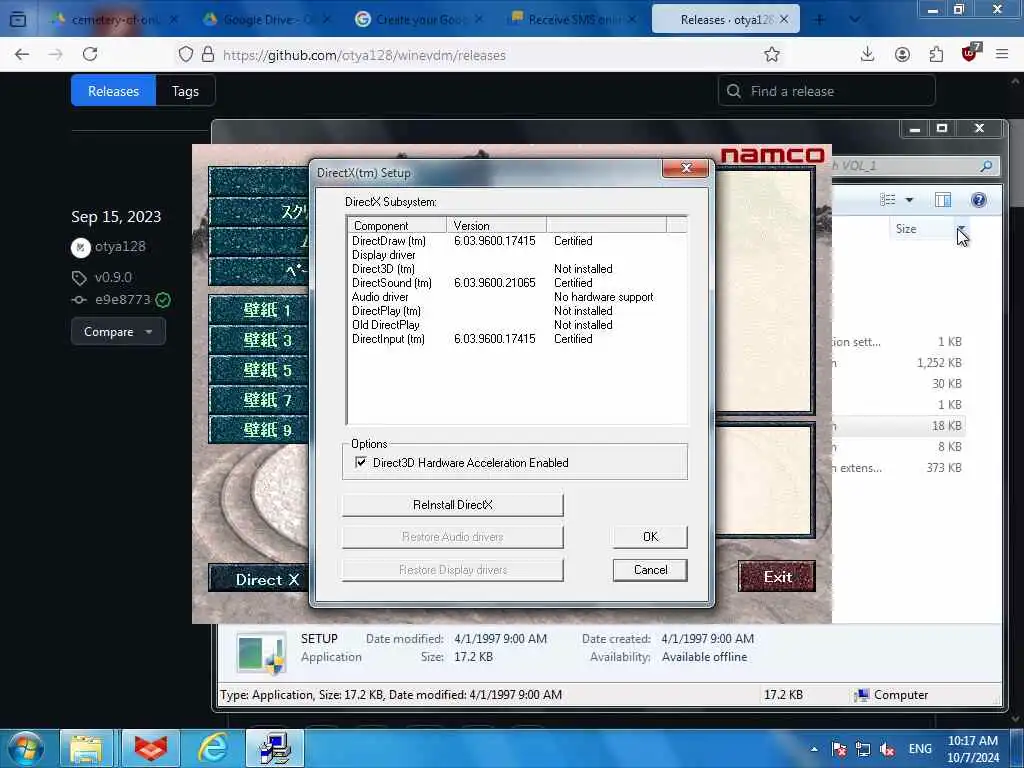This screenshot has width=1024, height=768.
Task: Click the ENG language indicator
Action: coord(920,749)
